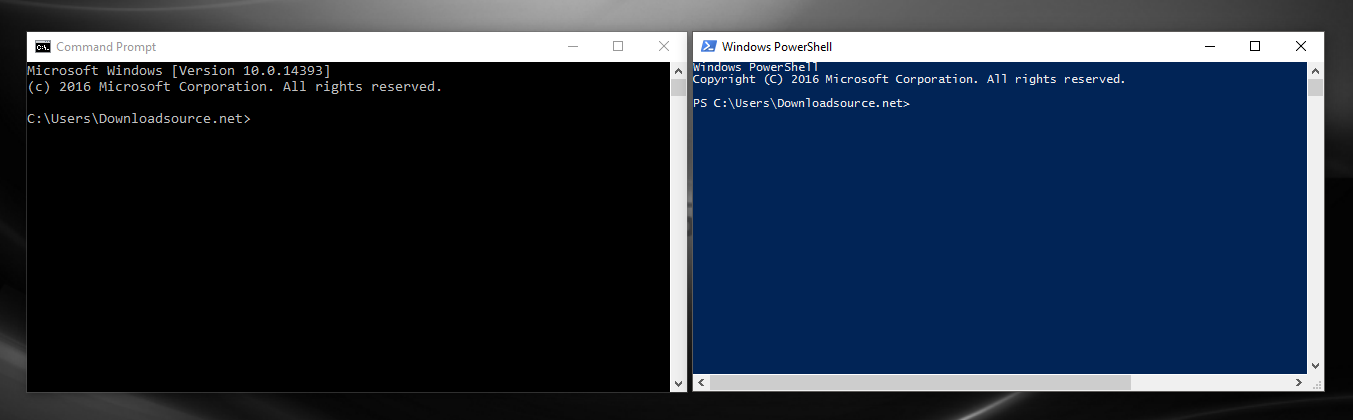Screen dimensions: 1353x420
Task: Maximize the Command Prompt window
Action: [618, 46]
